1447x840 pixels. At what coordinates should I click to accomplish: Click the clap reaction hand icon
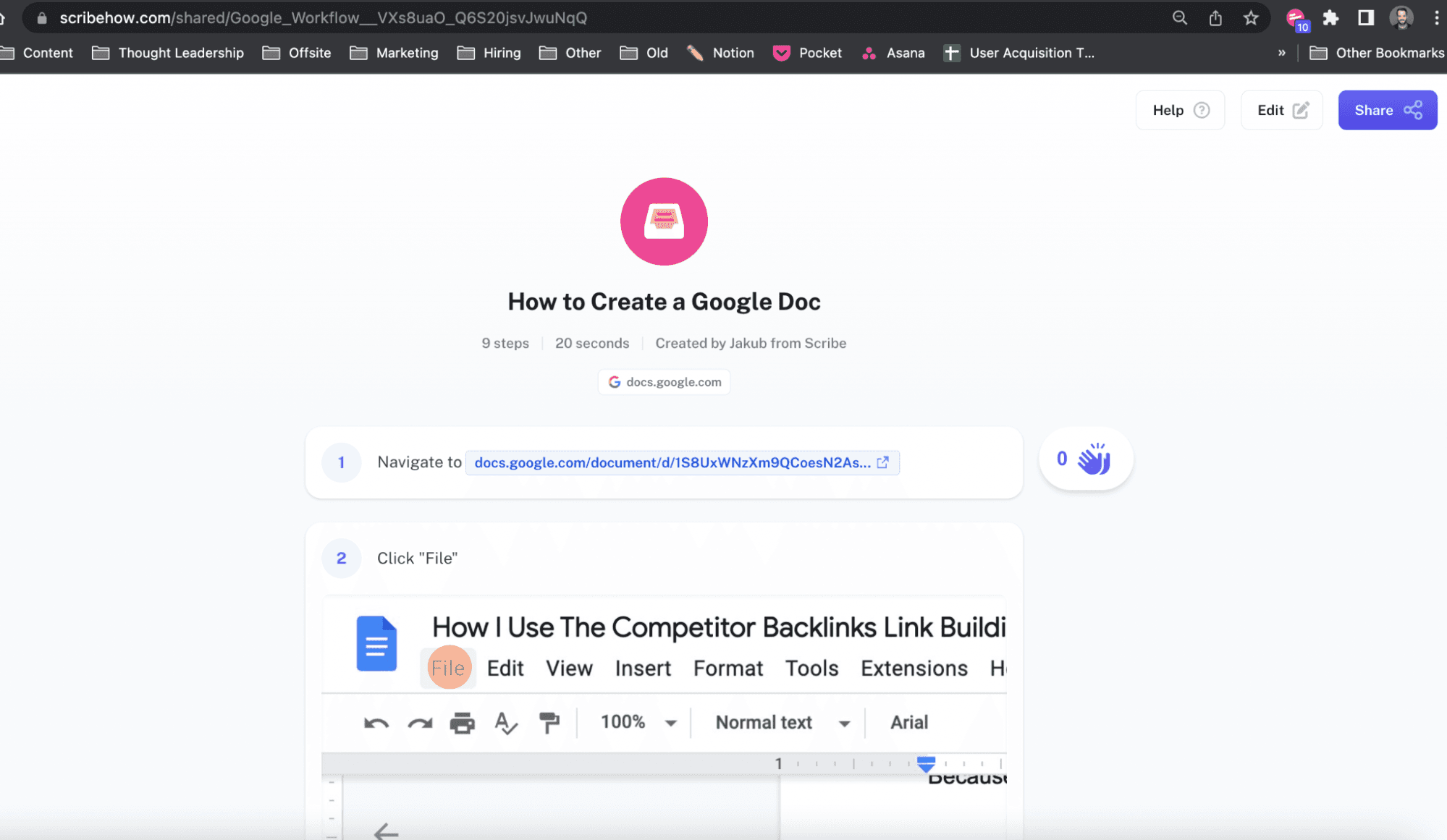[x=1094, y=459]
